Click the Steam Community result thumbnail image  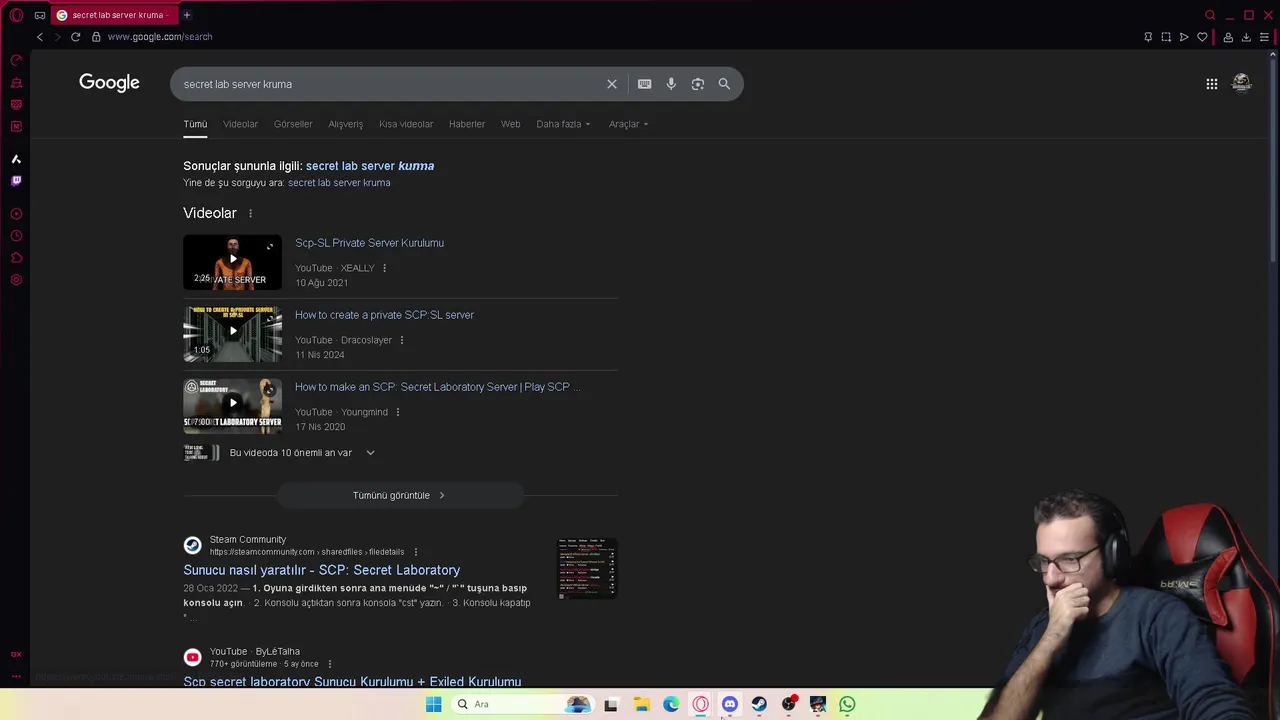tap(587, 568)
